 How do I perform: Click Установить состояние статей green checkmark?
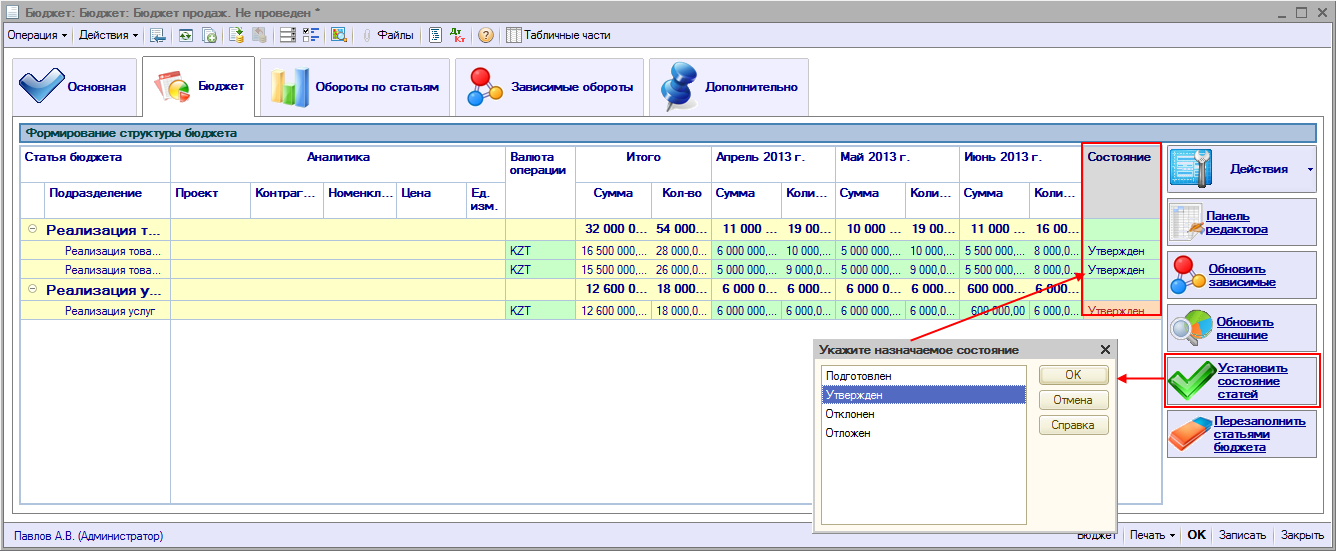coord(1242,381)
